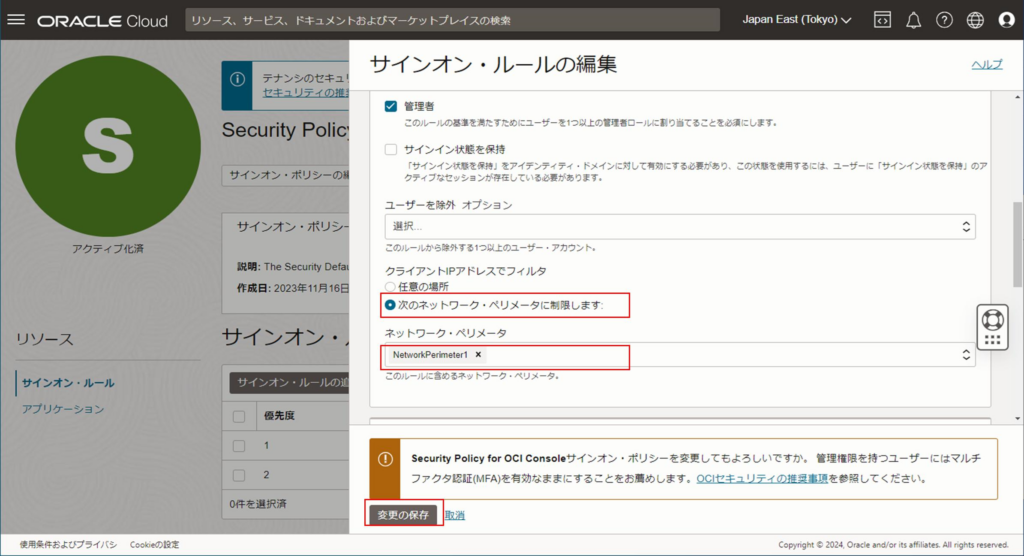Tick the checkbox for priority row 2

[239, 475]
